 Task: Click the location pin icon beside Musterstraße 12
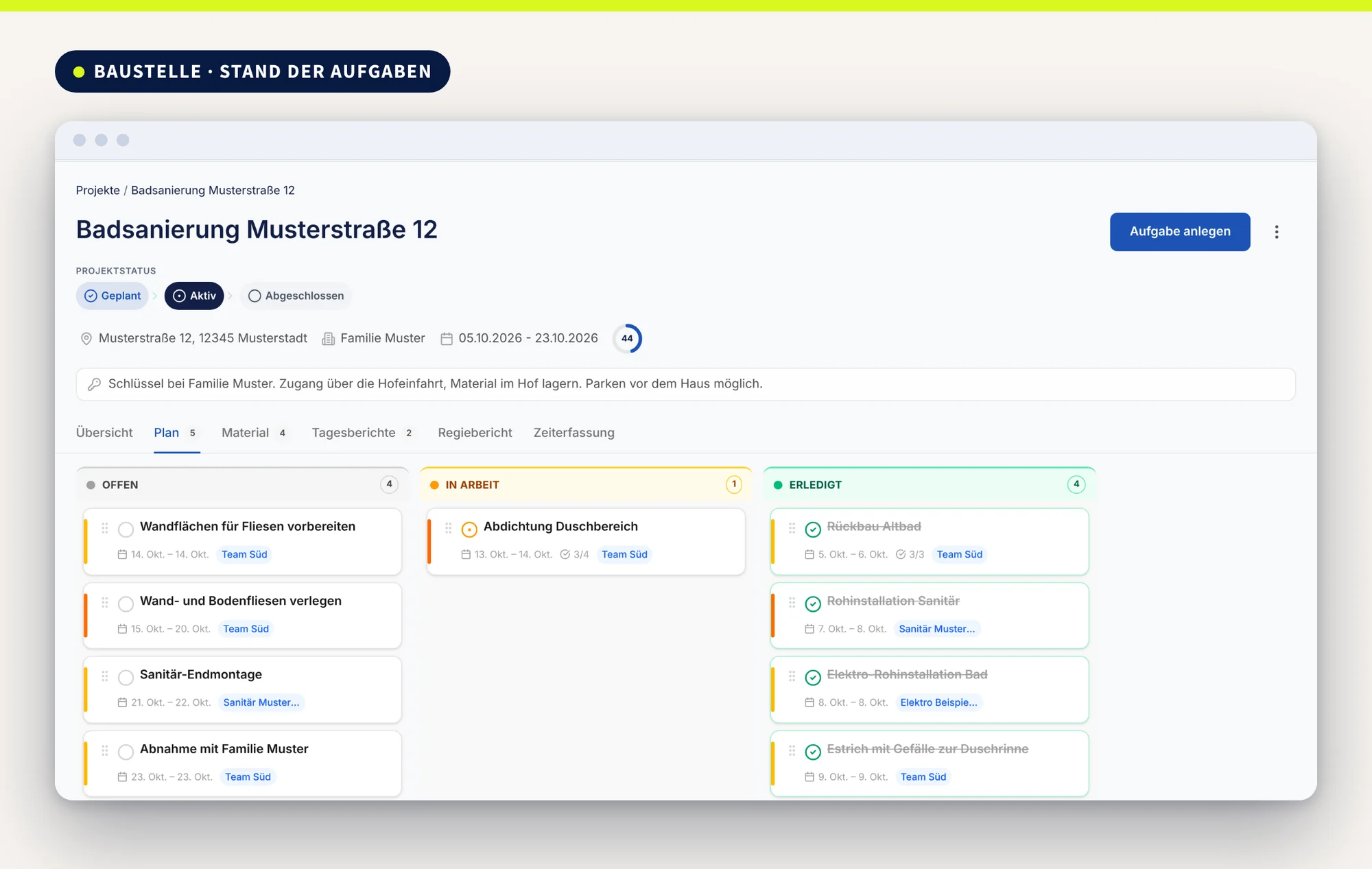pos(86,339)
